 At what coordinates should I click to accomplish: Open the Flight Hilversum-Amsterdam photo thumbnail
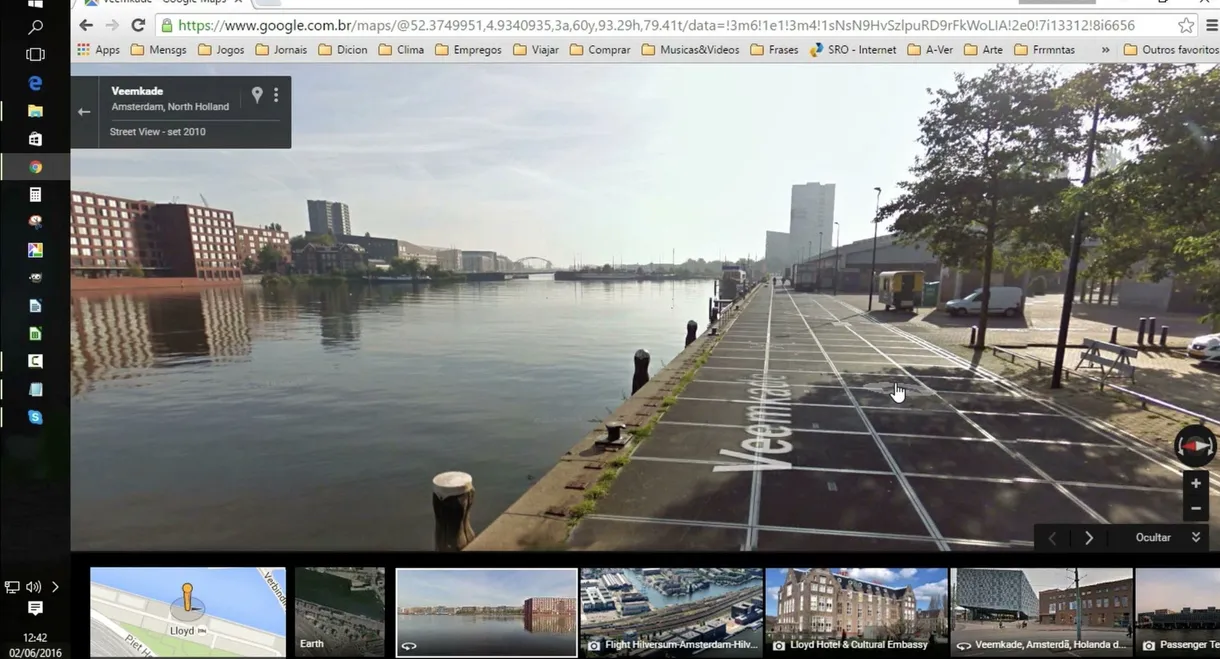click(x=671, y=612)
